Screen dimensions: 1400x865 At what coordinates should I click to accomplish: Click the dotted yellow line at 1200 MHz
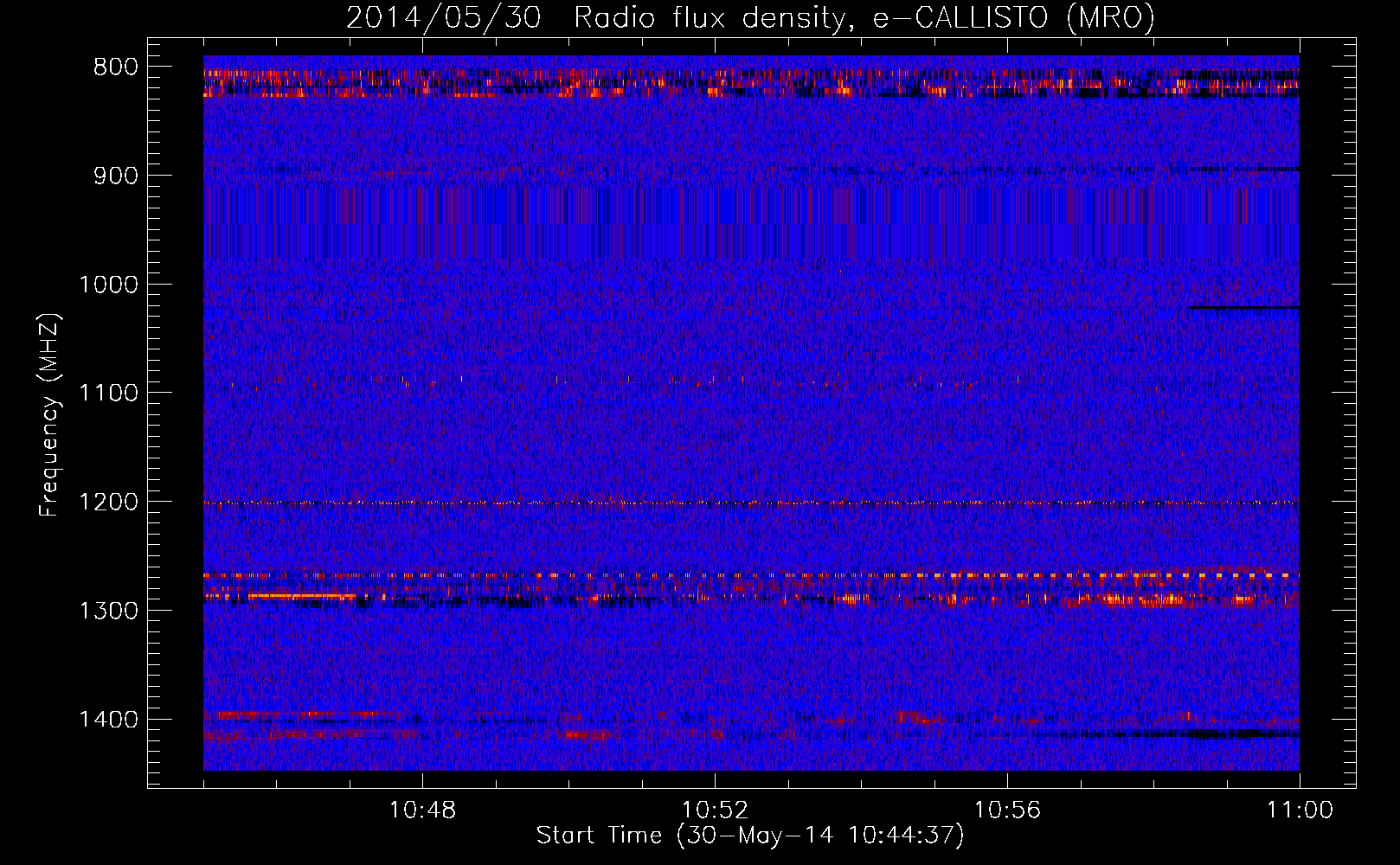(x=751, y=503)
